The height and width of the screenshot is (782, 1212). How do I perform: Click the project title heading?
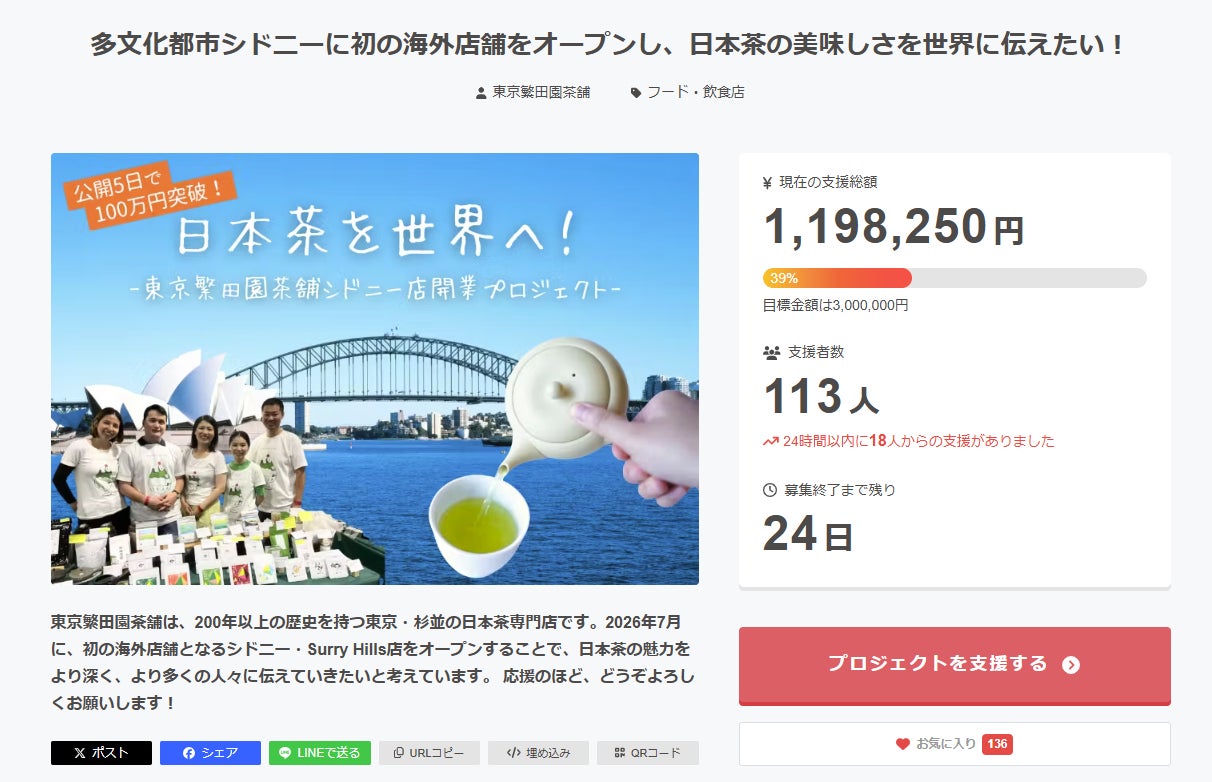[606, 45]
